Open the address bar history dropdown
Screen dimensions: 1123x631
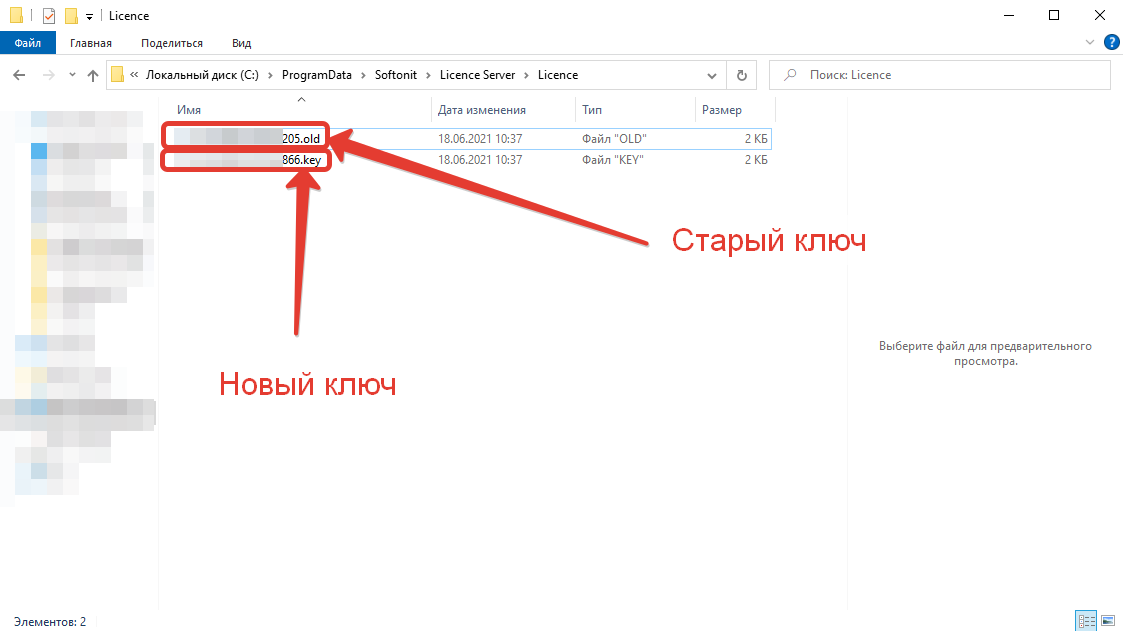[x=711, y=75]
